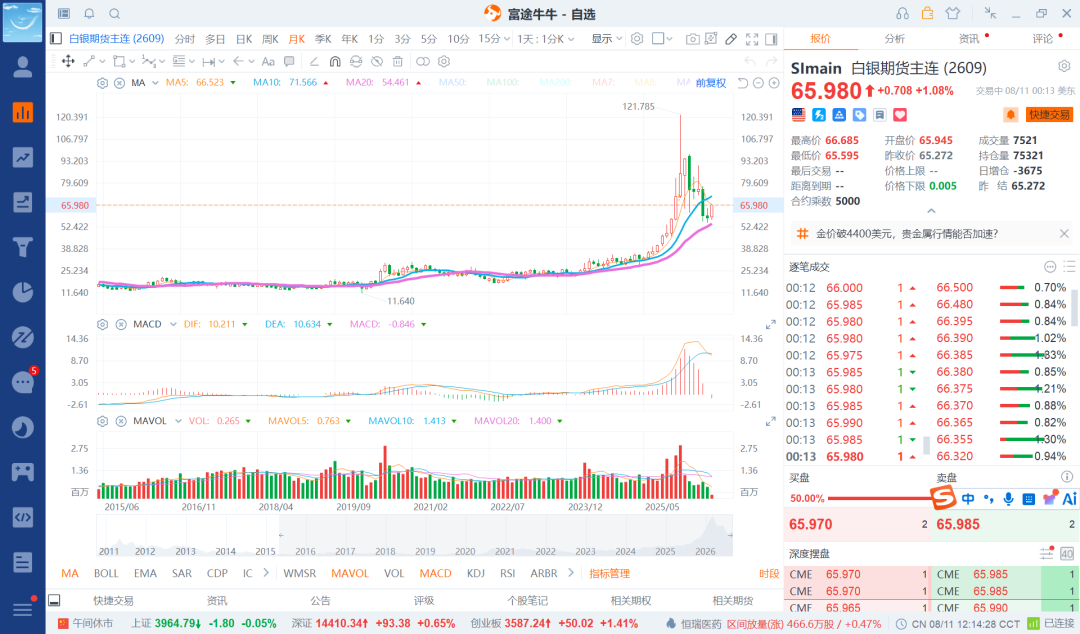Click the orange price alert bell icon
Viewport: 1080px width, 634px height.
click(1010, 114)
